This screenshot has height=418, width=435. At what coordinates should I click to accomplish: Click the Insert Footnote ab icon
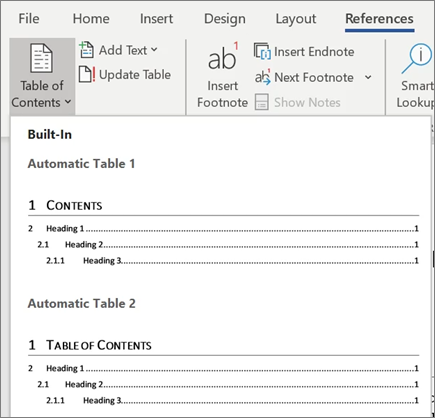pyautogui.click(x=222, y=57)
